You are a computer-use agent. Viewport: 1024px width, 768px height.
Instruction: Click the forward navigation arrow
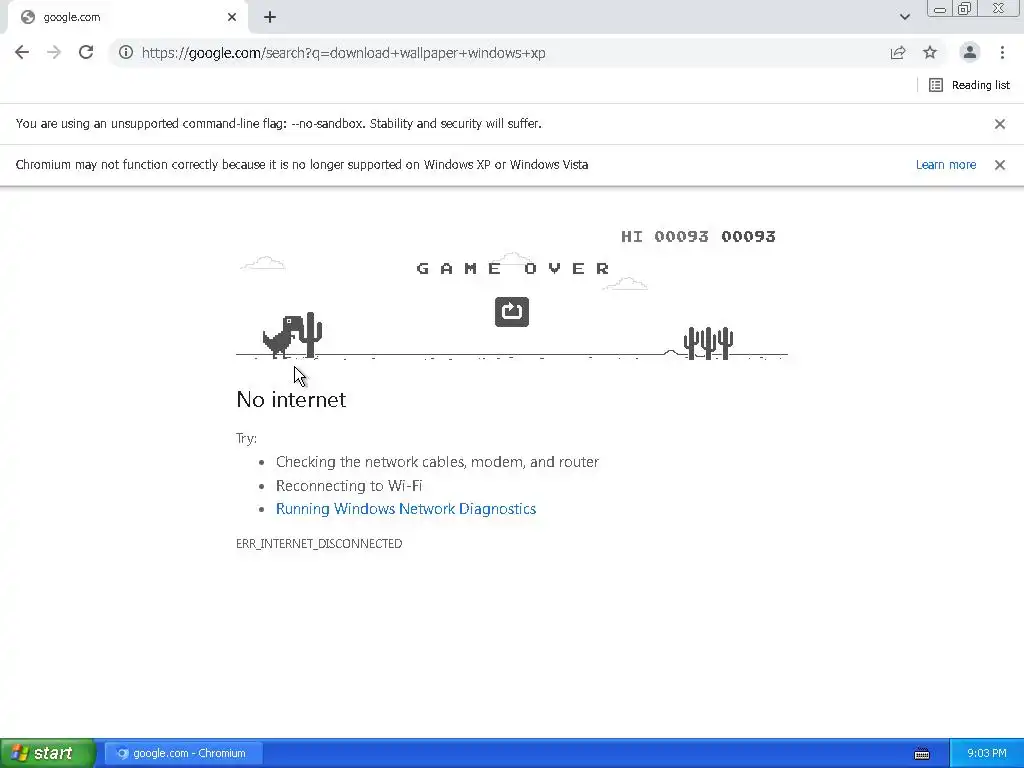[54, 52]
